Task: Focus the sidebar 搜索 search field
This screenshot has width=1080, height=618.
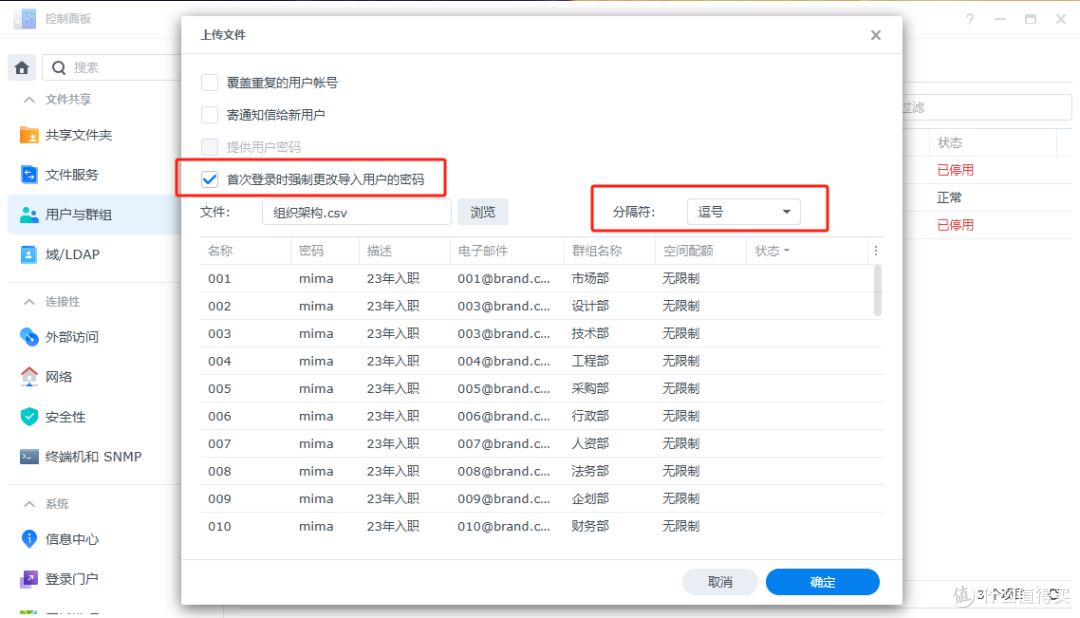Action: pyautogui.click(x=114, y=68)
